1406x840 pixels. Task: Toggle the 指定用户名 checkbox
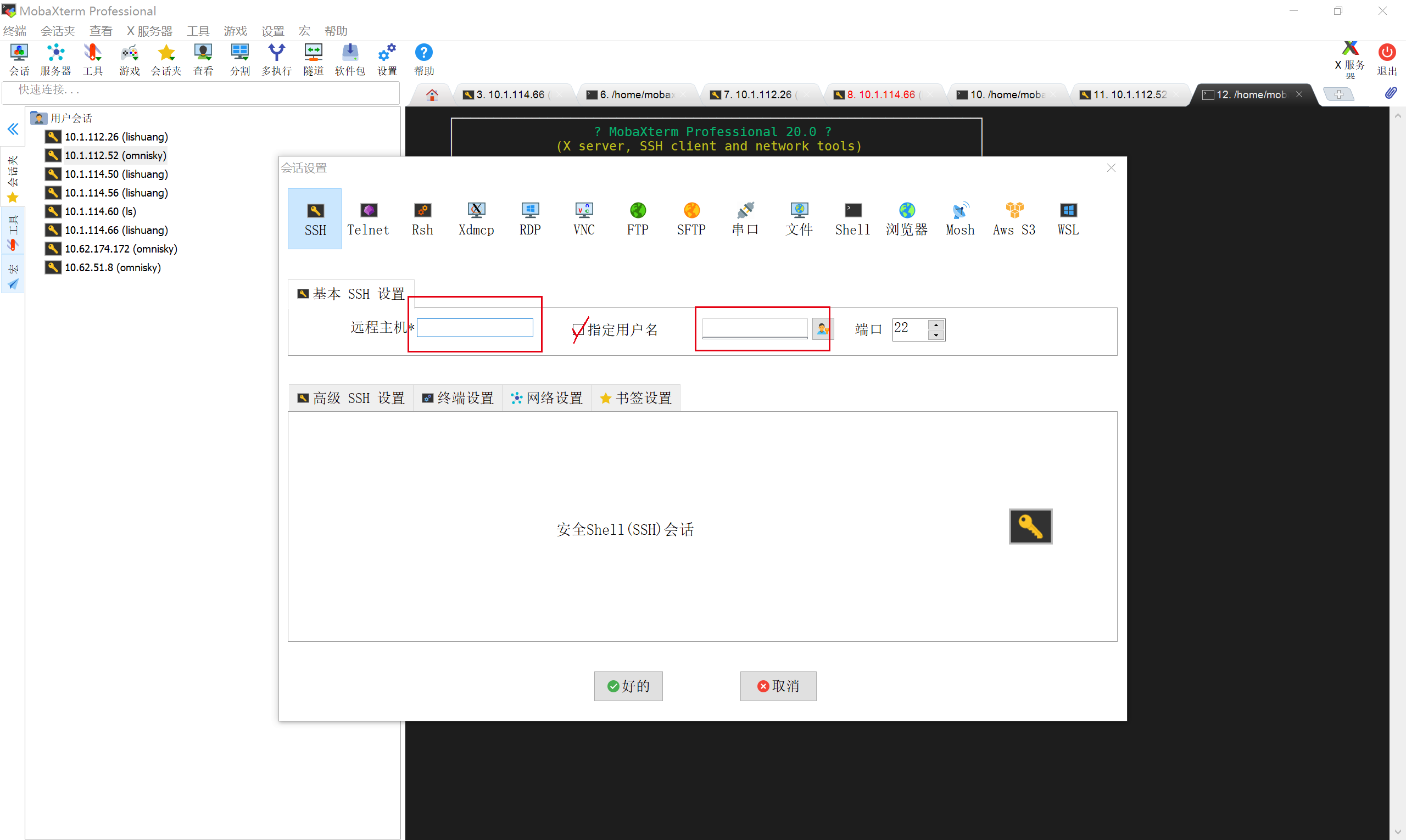point(578,329)
